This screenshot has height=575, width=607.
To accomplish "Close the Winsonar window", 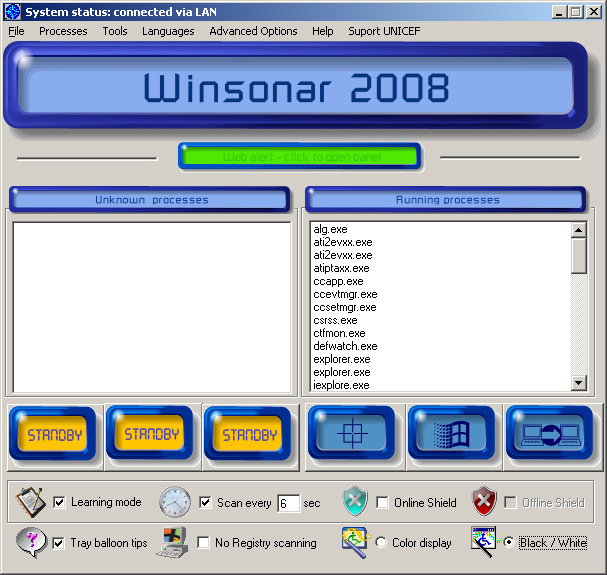I will tap(594, 12).
